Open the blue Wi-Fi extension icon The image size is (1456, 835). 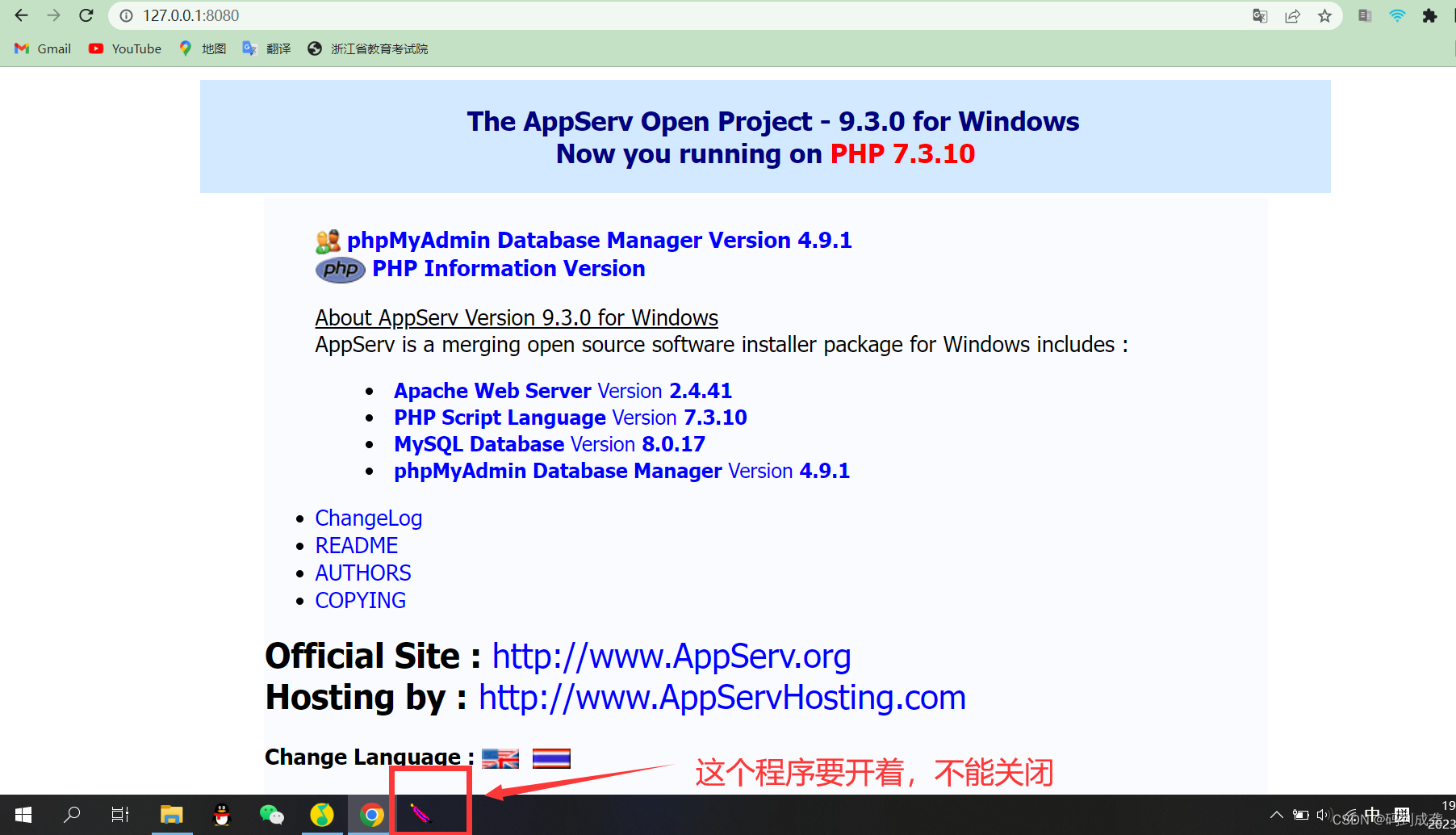click(1397, 15)
